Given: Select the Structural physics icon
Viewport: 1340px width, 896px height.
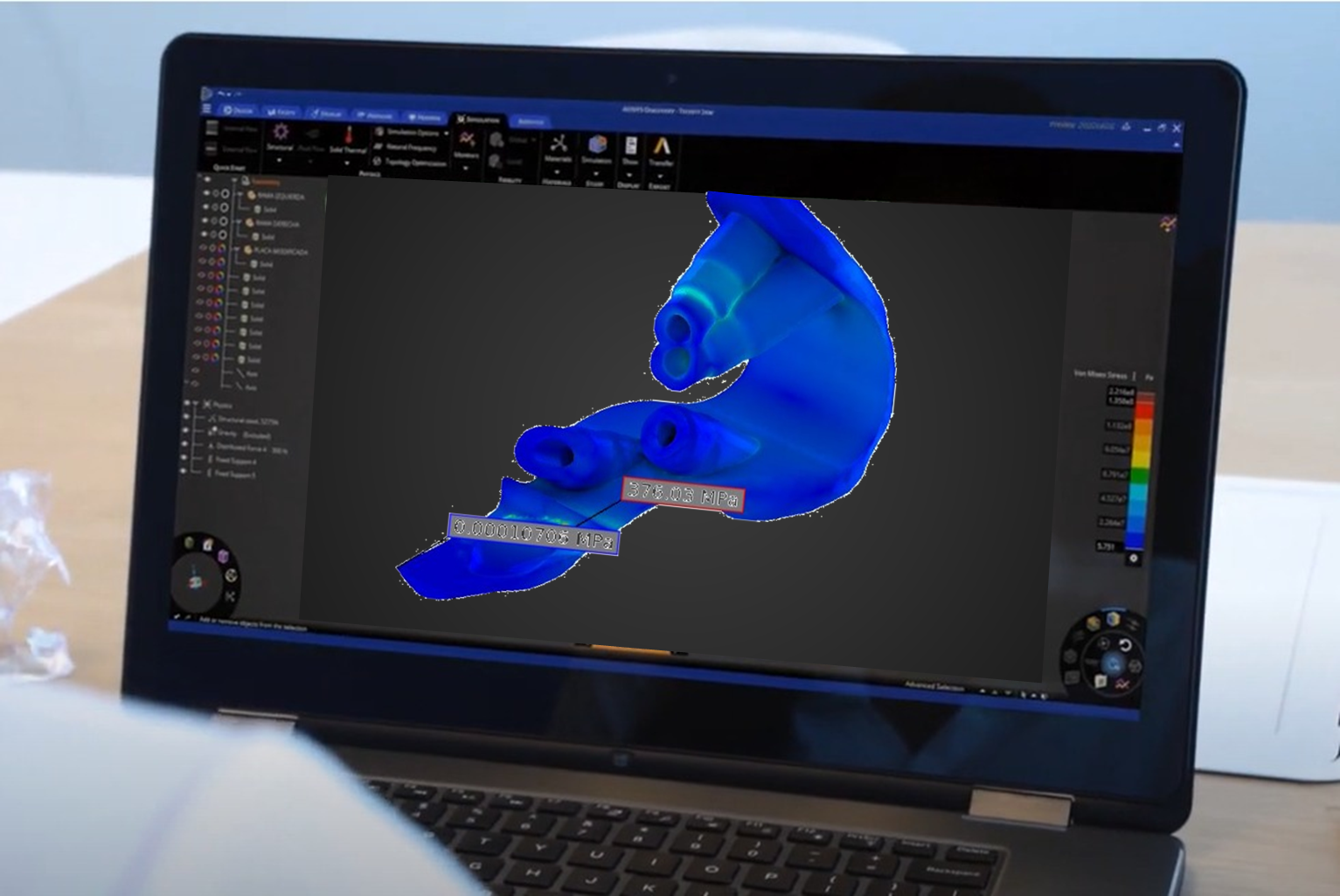Looking at the screenshot, I should [x=280, y=132].
